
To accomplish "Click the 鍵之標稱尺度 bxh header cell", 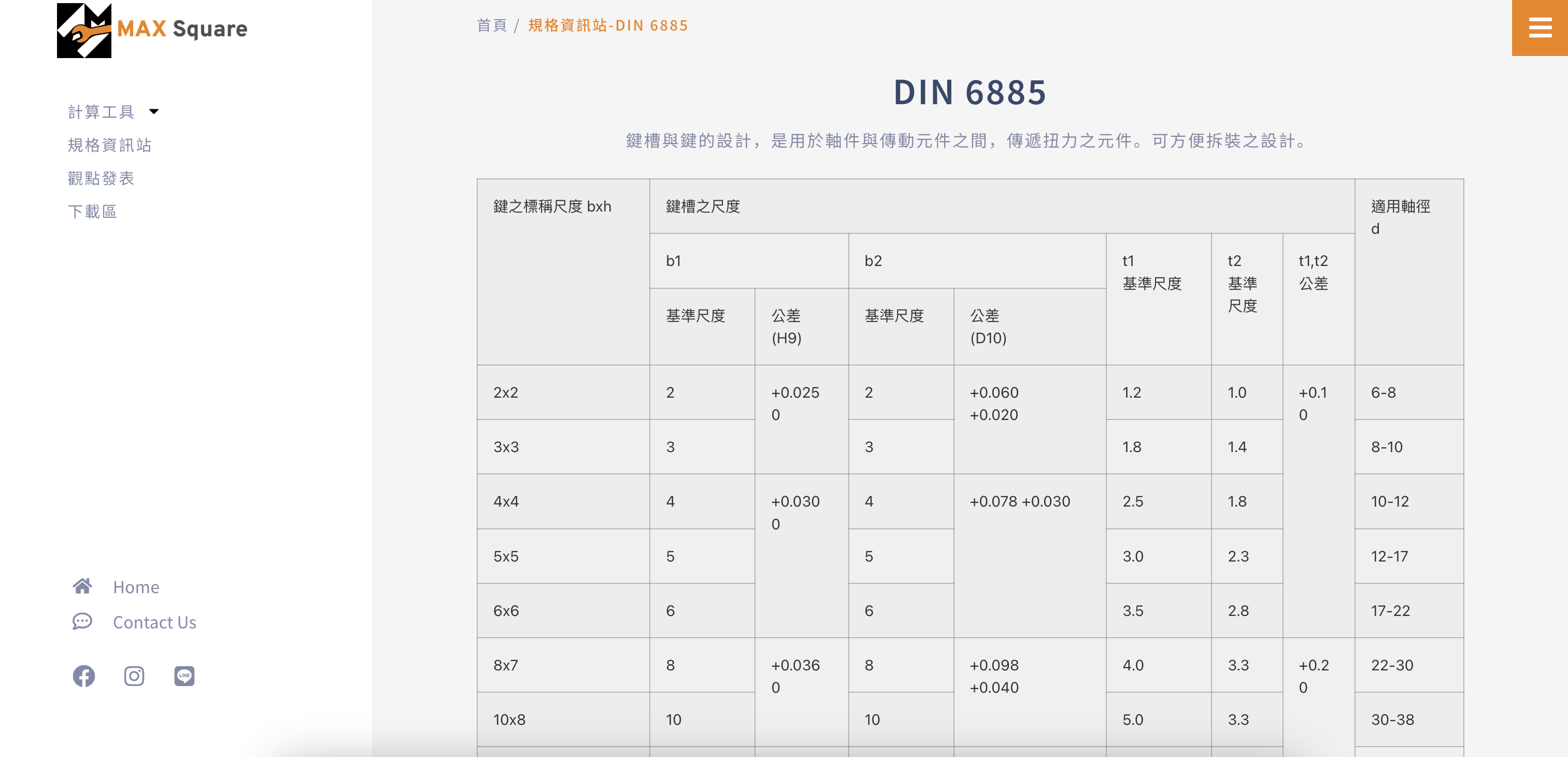I will [563, 272].
